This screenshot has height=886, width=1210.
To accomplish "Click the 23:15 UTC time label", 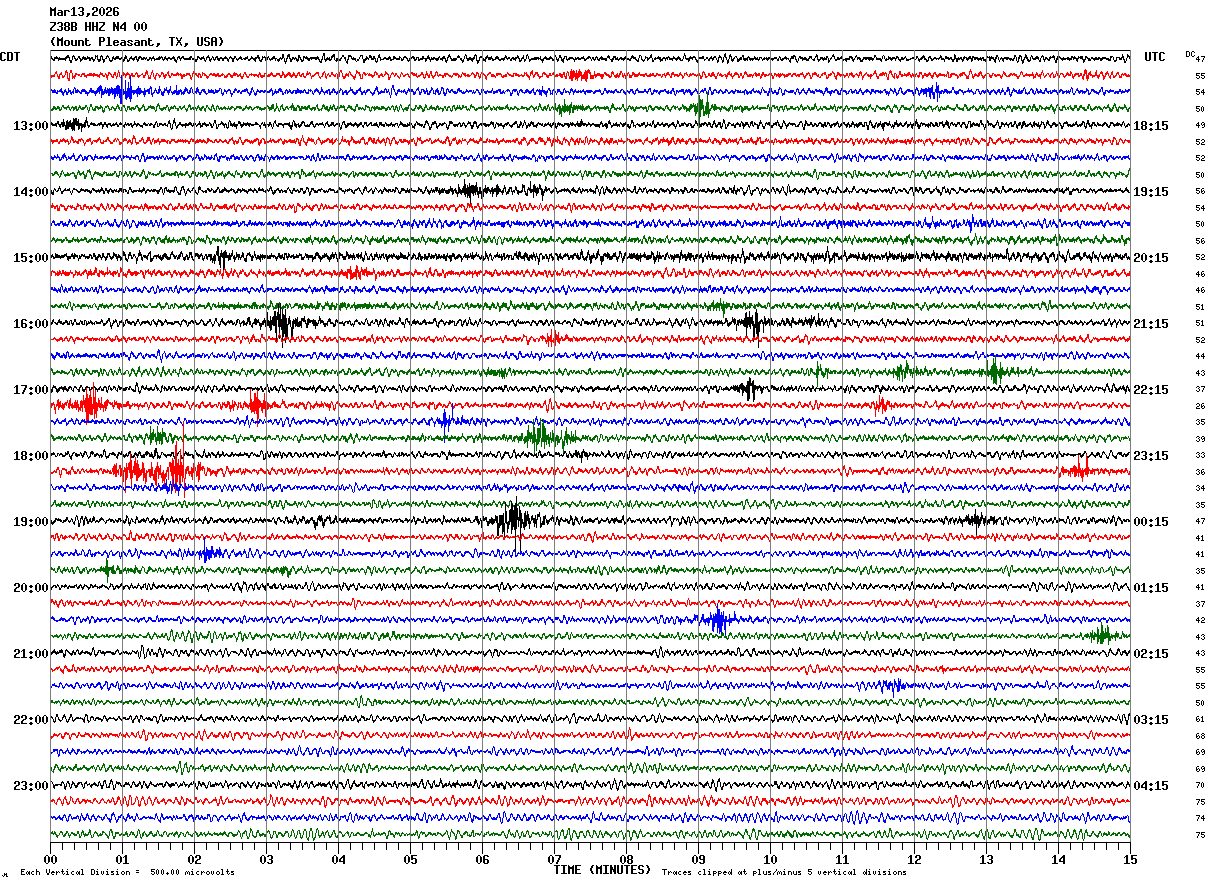I will [1151, 456].
